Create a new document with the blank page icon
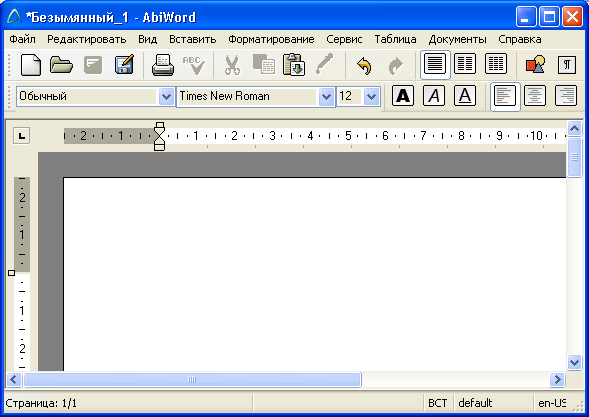 [30, 65]
